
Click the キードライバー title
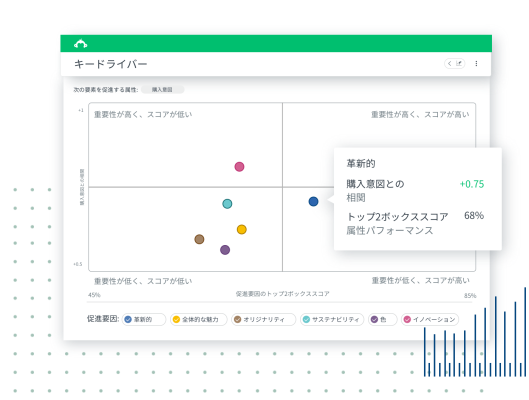[111, 64]
